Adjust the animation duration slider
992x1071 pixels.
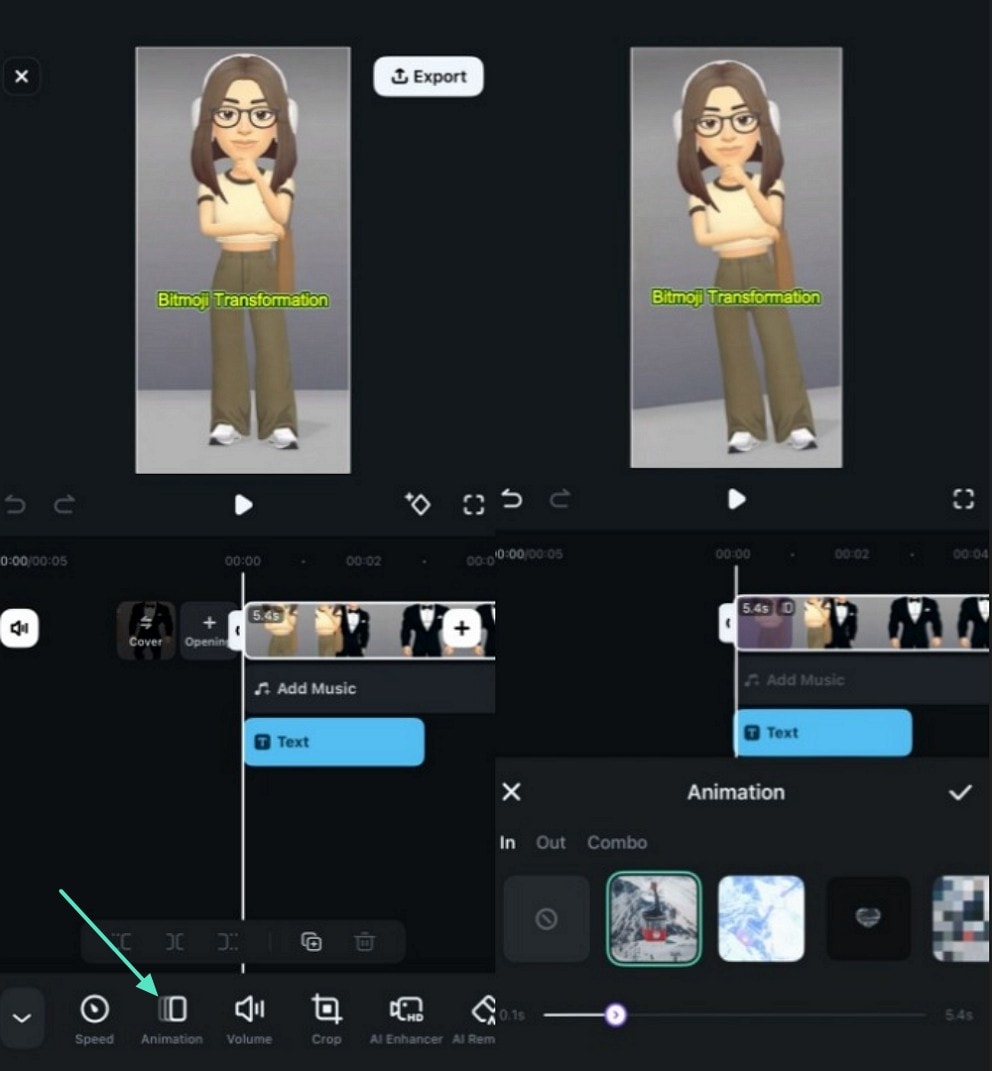tap(615, 1014)
